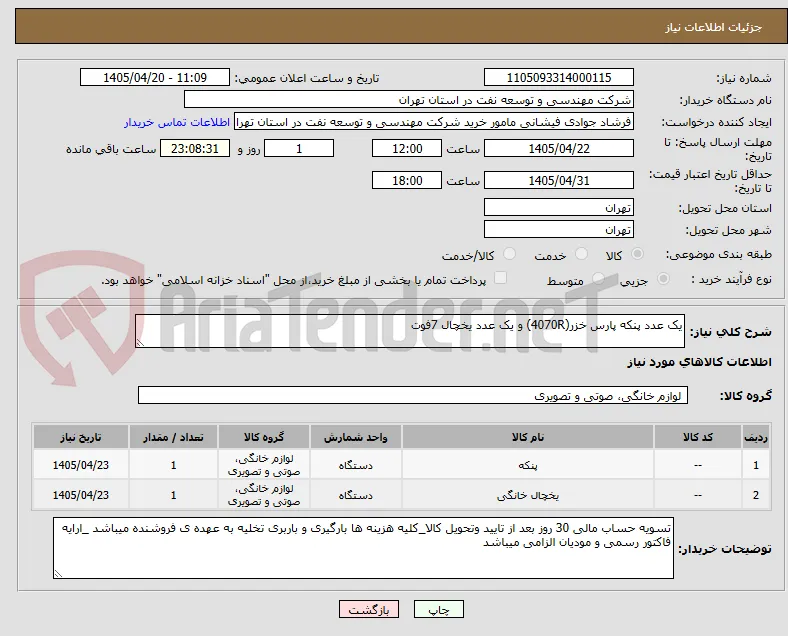Click the تاریخ نیاز column header

click(x=80, y=437)
